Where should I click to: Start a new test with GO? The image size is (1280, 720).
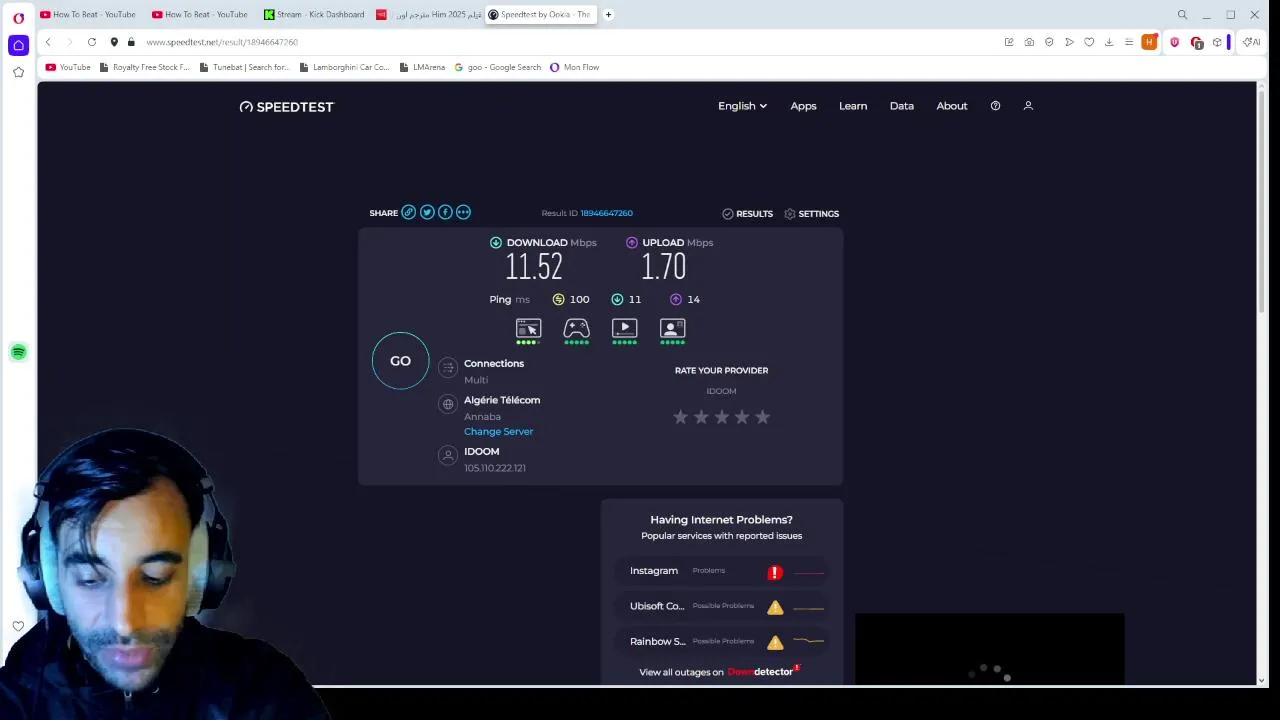(x=400, y=361)
